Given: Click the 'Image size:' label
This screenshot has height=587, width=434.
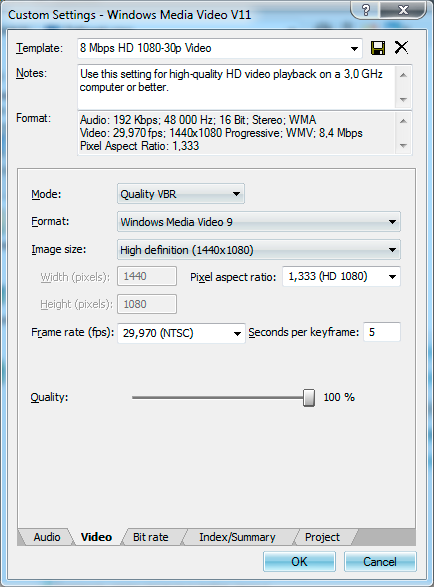Looking at the screenshot, I should pyautogui.click(x=58, y=249).
